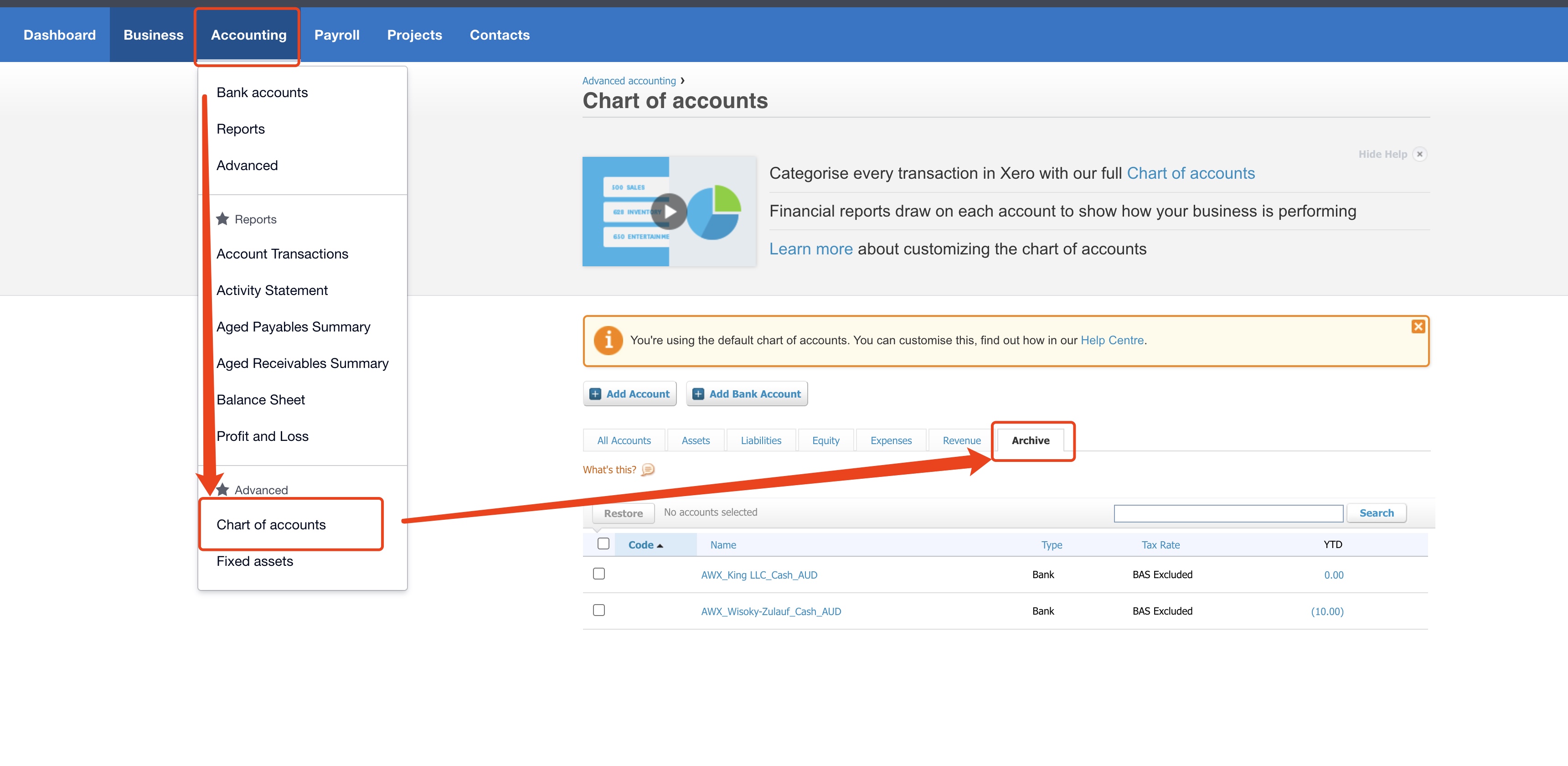The image size is (1568, 766).
Task: Click the What's this speech bubble icon
Action: pyautogui.click(x=648, y=470)
